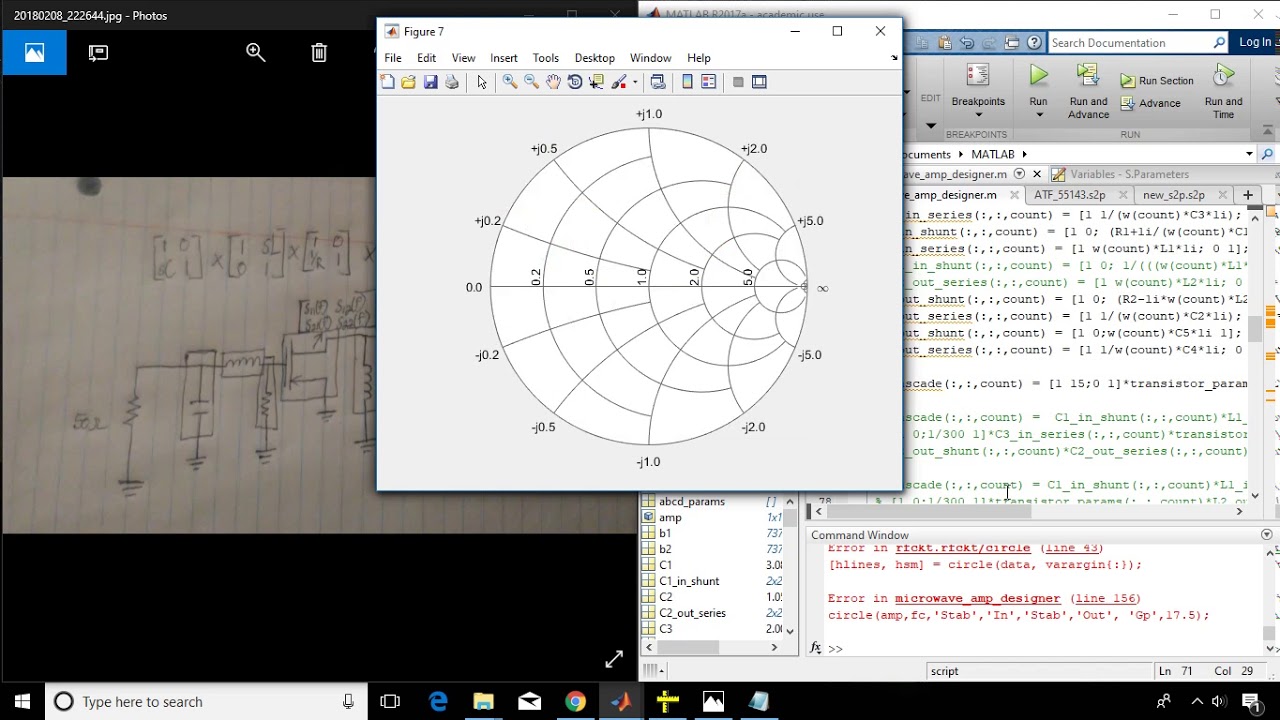This screenshot has width=1280, height=720.
Task: Open the Tools menu in Figure 7
Action: (546, 58)
